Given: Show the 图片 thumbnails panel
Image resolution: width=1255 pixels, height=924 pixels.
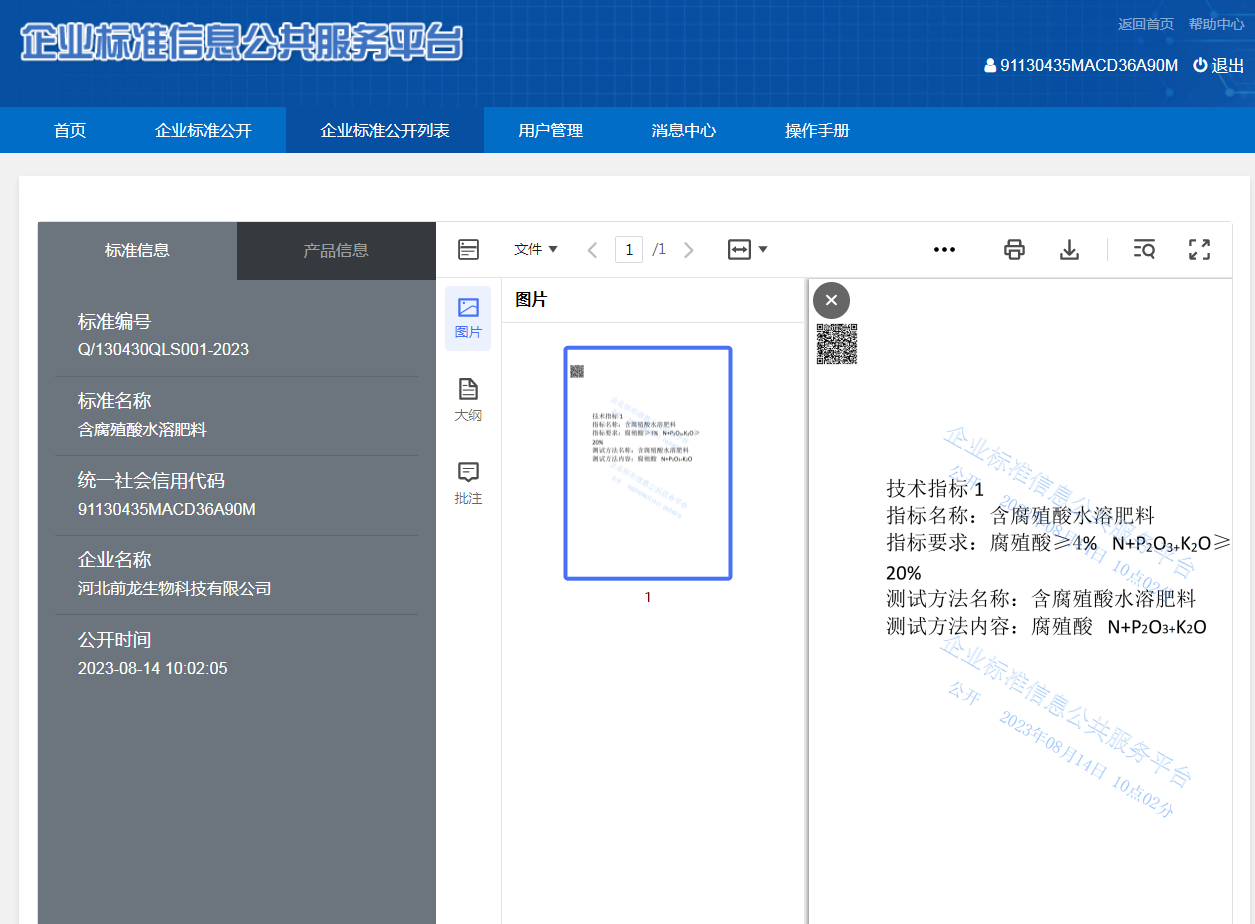Looking at the screenshot, I should [x=468, y=318].
